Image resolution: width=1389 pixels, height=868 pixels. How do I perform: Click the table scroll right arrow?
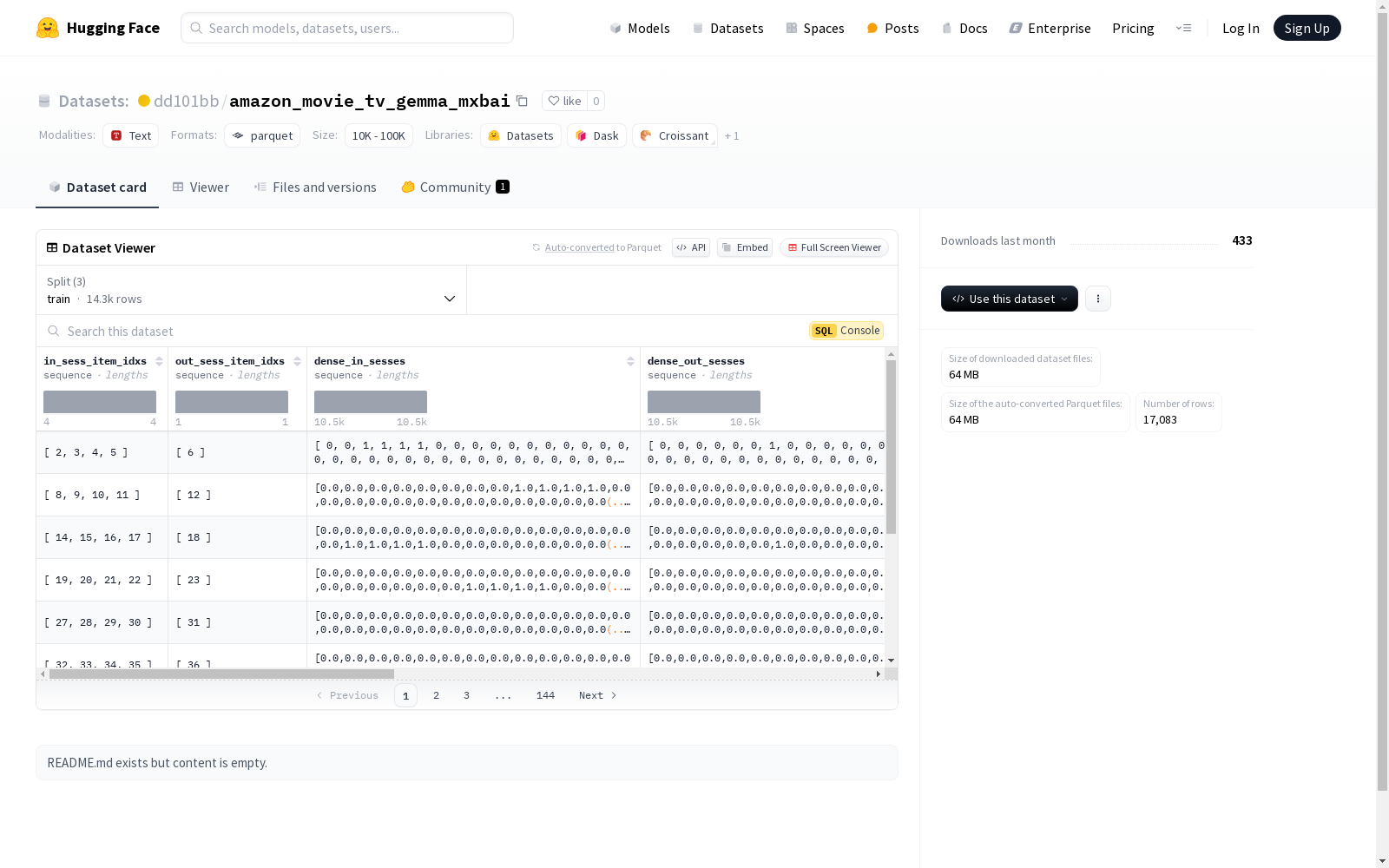(x=879, y=674)
